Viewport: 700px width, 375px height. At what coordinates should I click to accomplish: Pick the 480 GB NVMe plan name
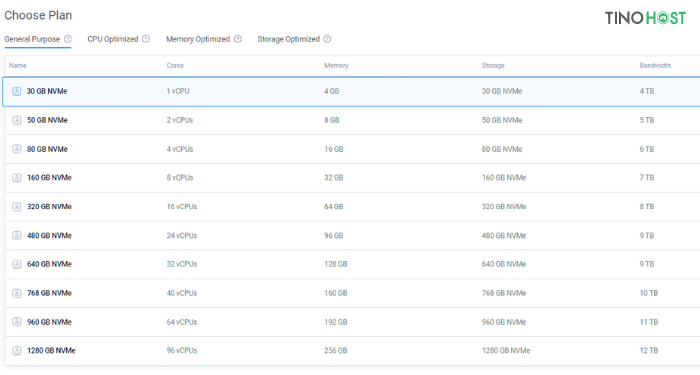(x=49, y=236)
